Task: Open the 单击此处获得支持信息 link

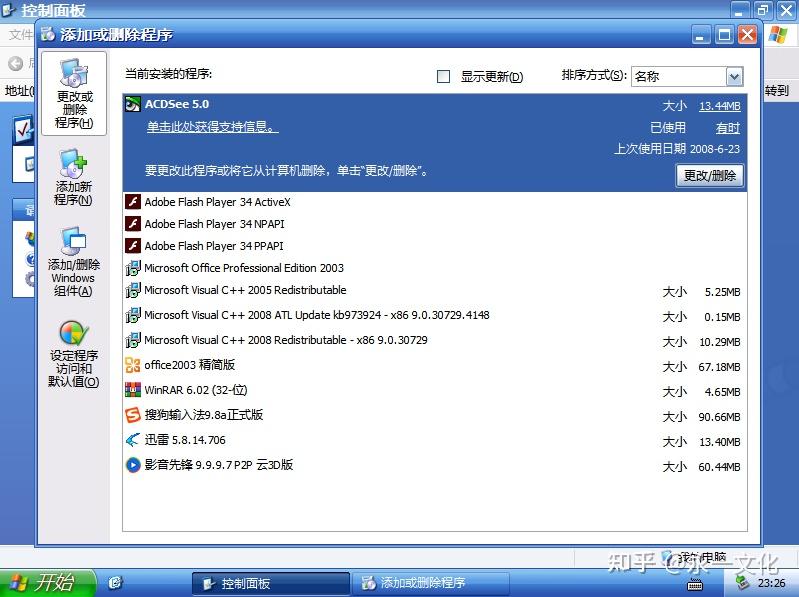Action: [x=212, y=126]
